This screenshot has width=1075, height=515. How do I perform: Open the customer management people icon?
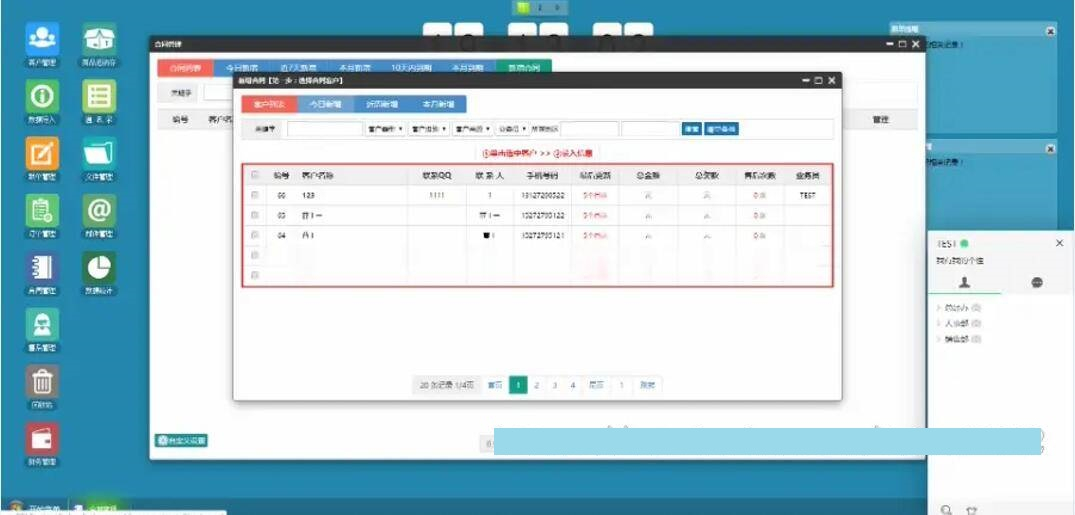pos(42,39)
